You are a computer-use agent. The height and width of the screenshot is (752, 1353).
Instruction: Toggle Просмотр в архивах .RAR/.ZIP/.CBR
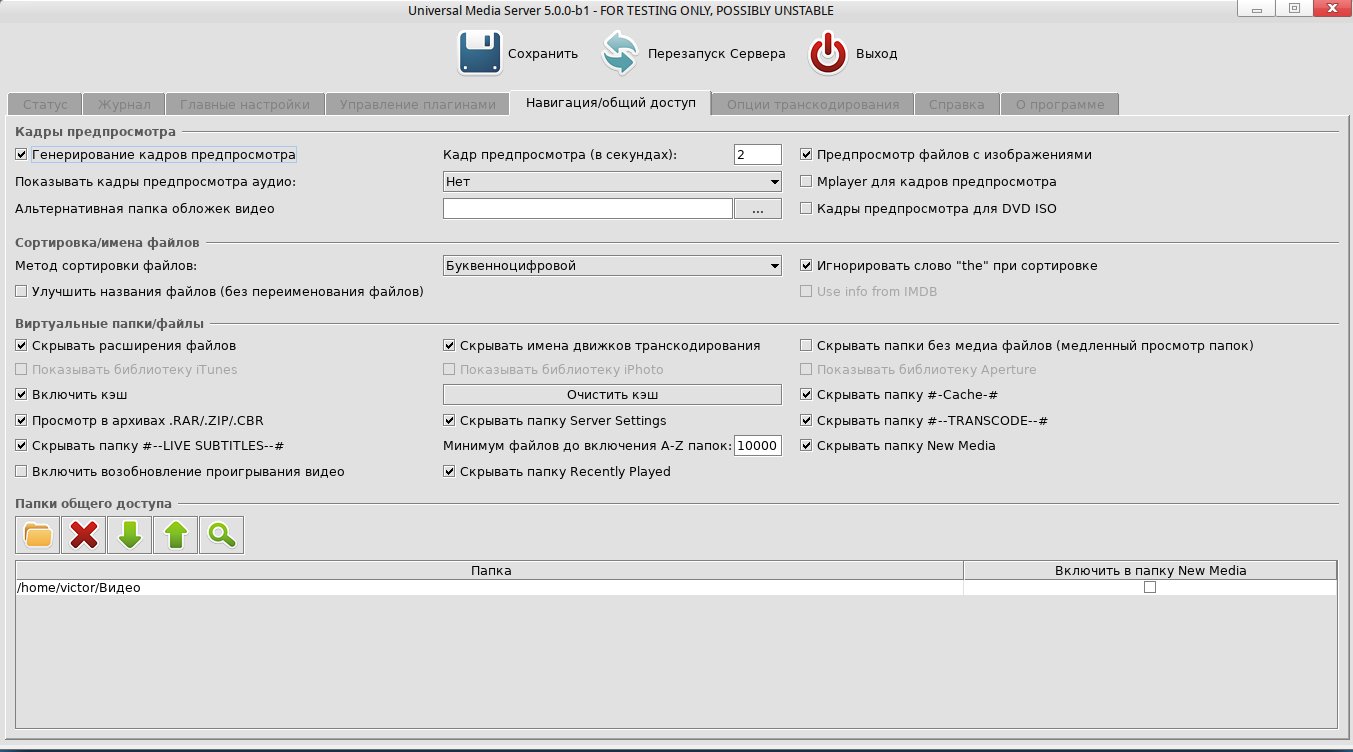click(x=22, y=421)
